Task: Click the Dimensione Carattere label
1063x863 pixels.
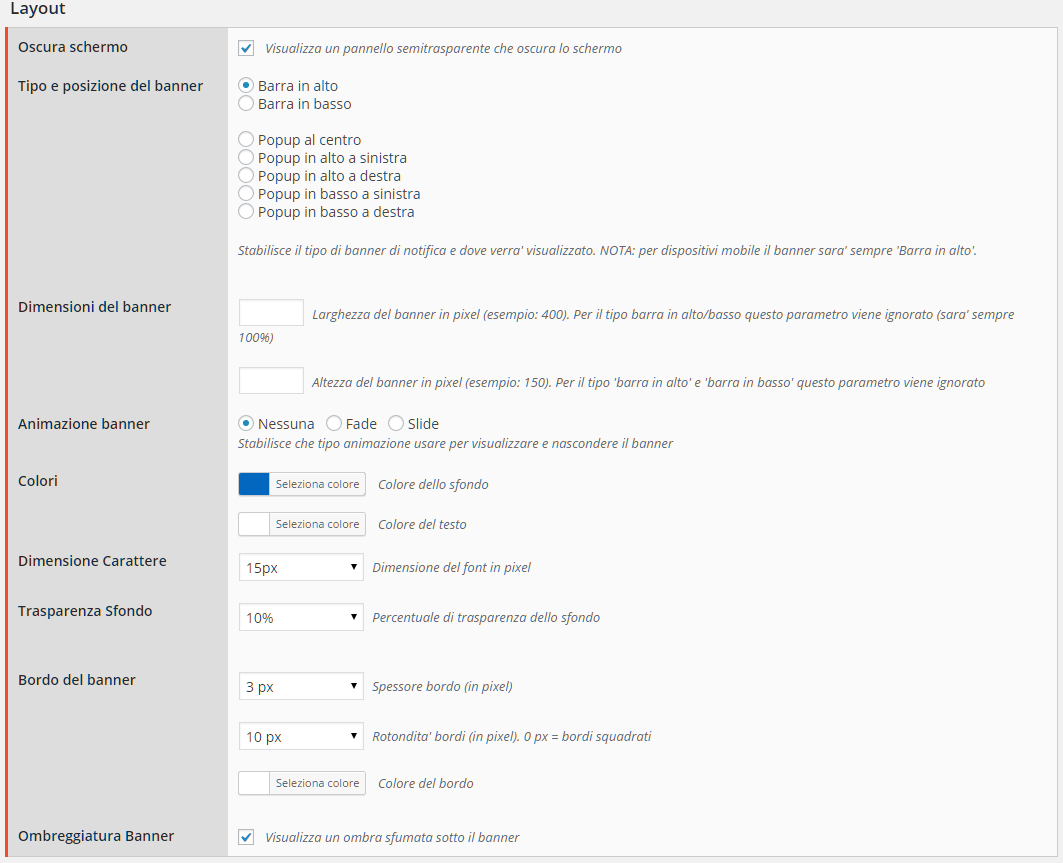Action: pyautogui.click(x=92, y=561)
